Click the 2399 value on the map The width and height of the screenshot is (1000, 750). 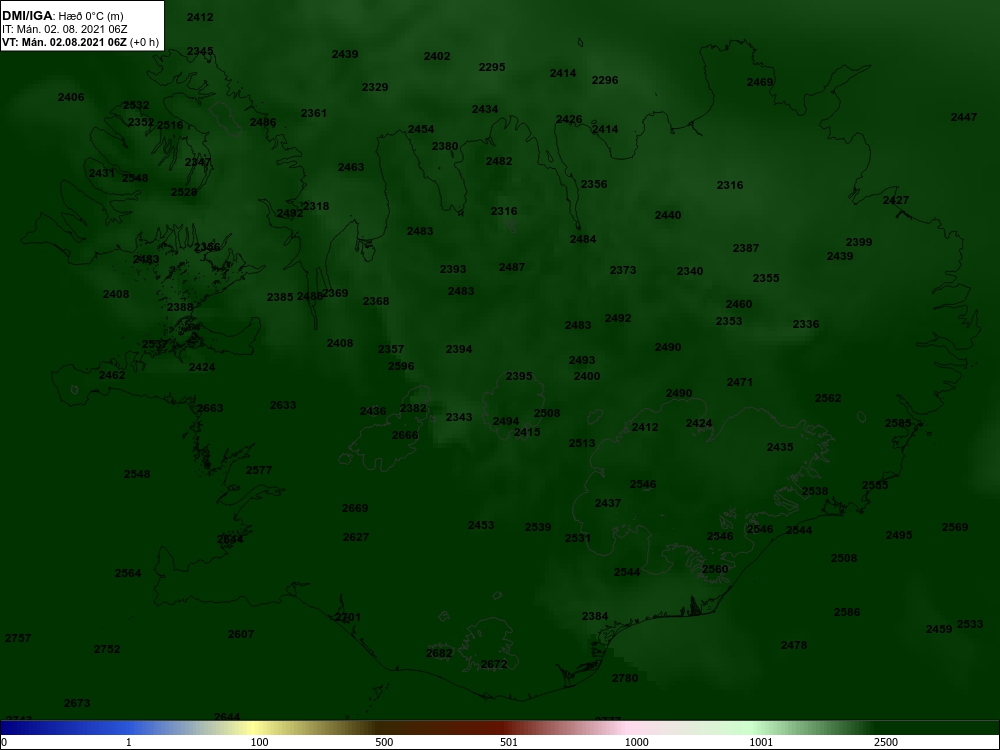(x=858, y=242)
